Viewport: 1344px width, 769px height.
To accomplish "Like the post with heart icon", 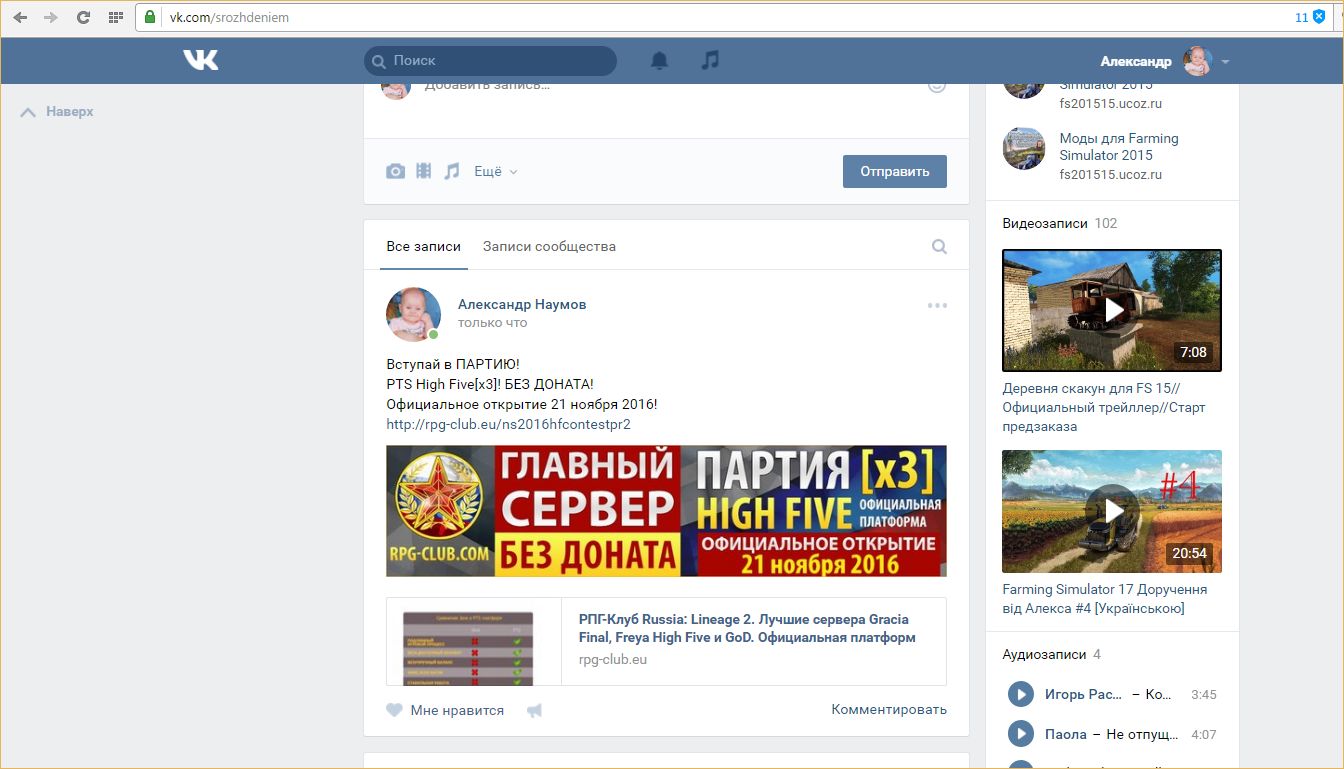I will 394,710.
